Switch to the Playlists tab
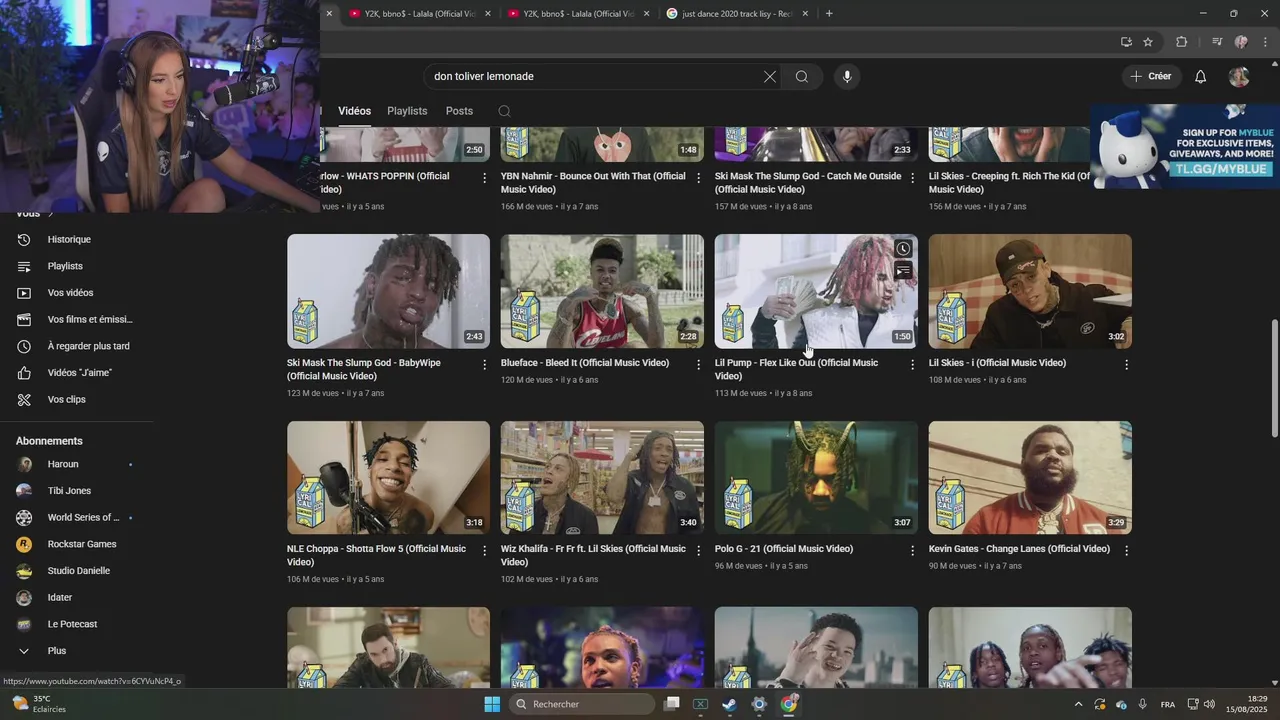This screenshot has height=720, width=1280. coord(407,111)
